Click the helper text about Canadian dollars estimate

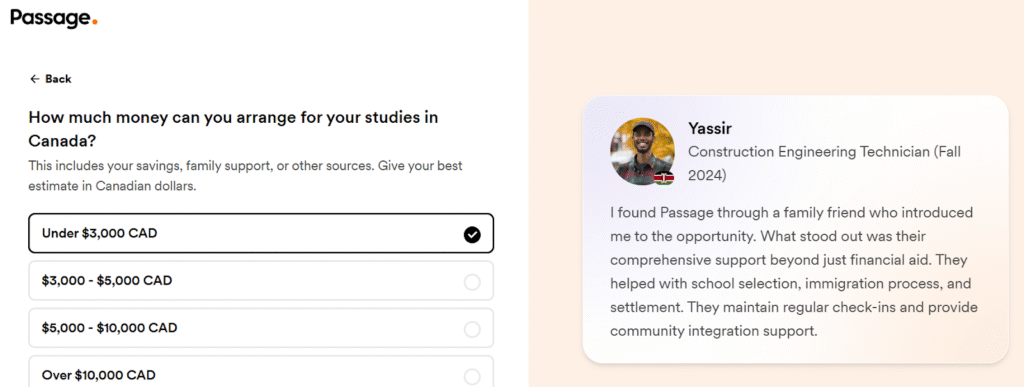pos(245,176)
